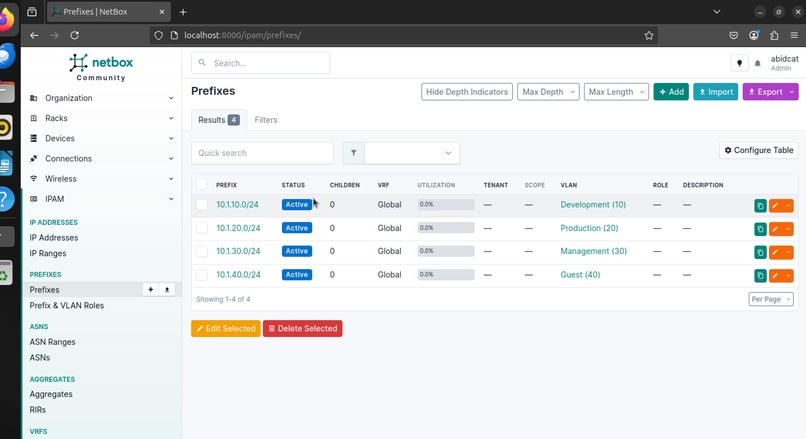Screen dimensions: 806x439
Task: Bookmark this page with the star icon
Action: click(649, 35)
